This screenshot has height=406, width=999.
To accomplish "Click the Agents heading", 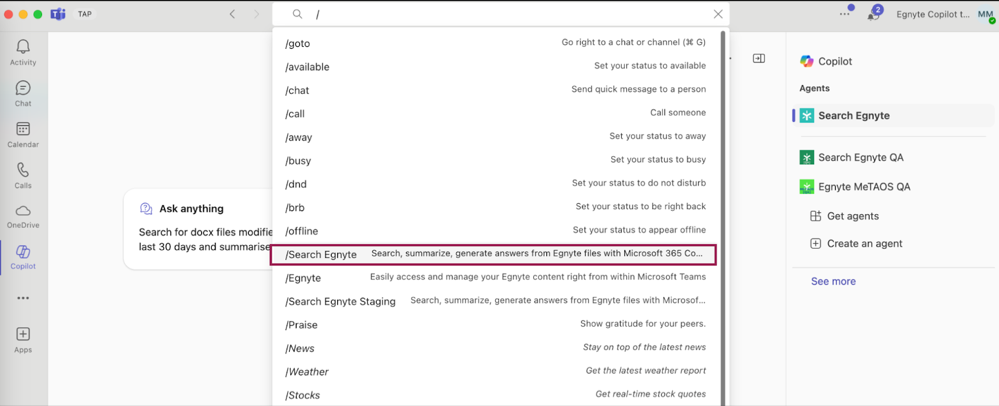I will [814, 89].
